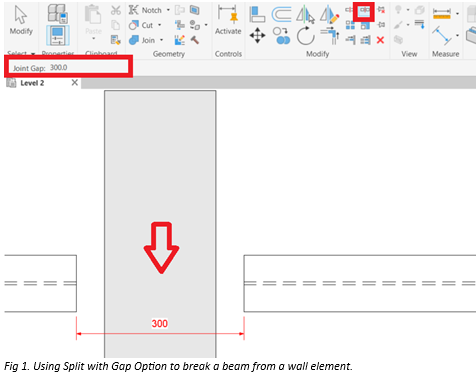This screenshot has height=374, width=476.
Task: Select the Scale tool
Action: click(365, 25)
